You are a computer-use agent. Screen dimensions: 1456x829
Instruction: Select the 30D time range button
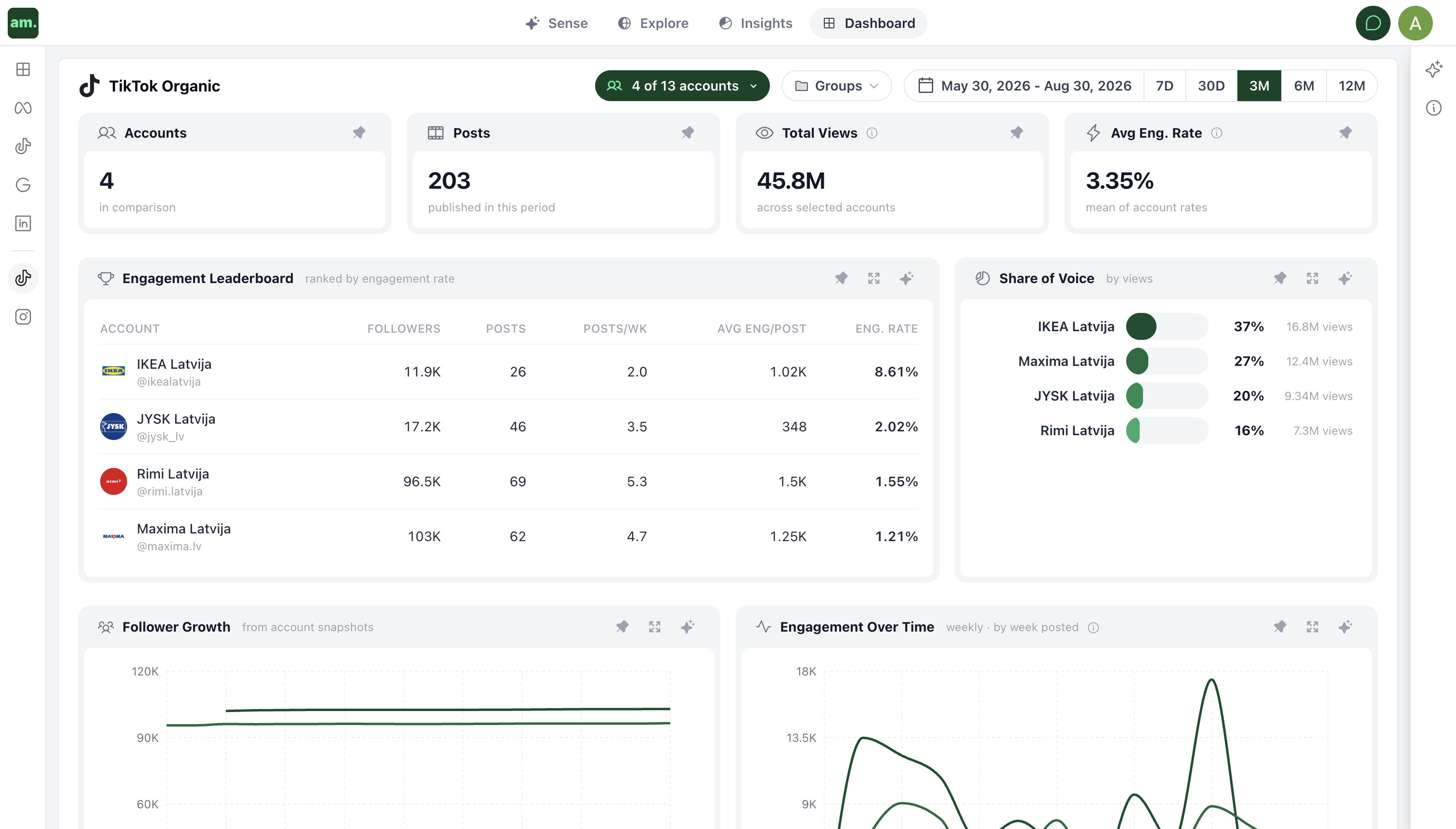1211,86
